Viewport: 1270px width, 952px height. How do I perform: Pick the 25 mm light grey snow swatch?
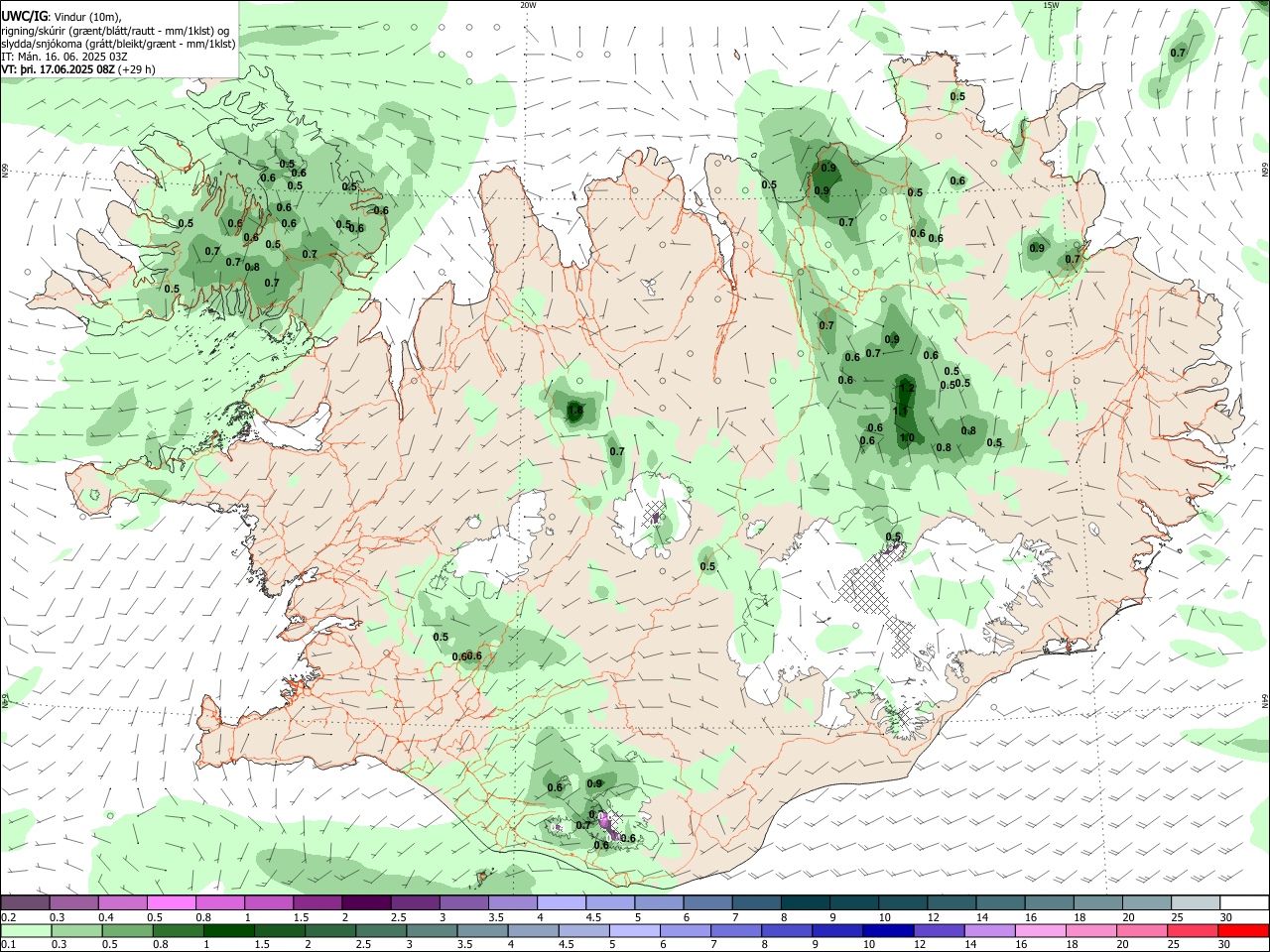(1196, 903)
